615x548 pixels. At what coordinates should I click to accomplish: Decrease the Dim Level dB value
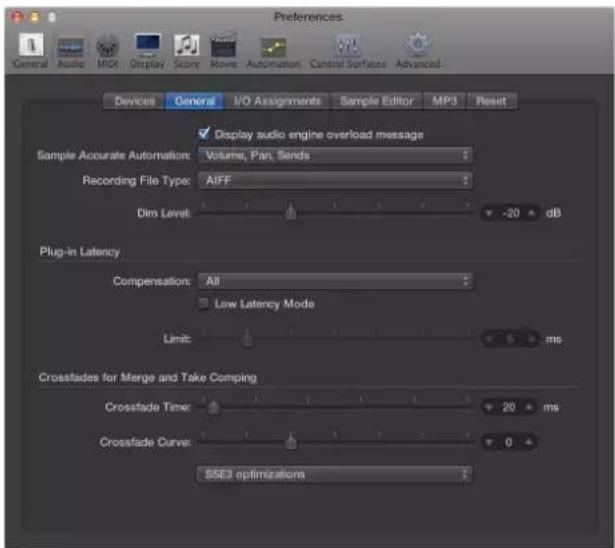tap(489, 213)
